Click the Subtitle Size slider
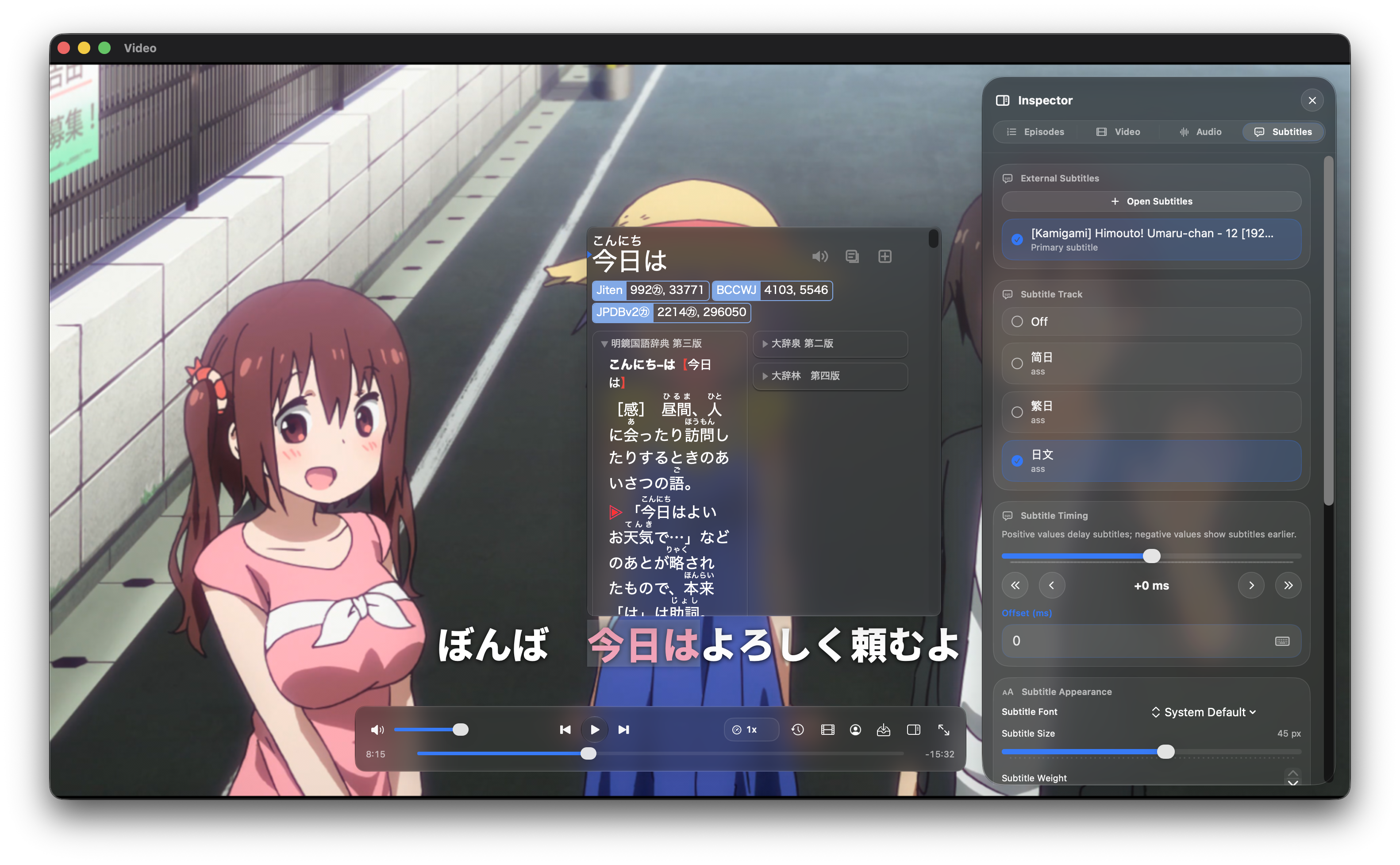Viewport: 1400px width, 865px height. tap(1151, 752)
